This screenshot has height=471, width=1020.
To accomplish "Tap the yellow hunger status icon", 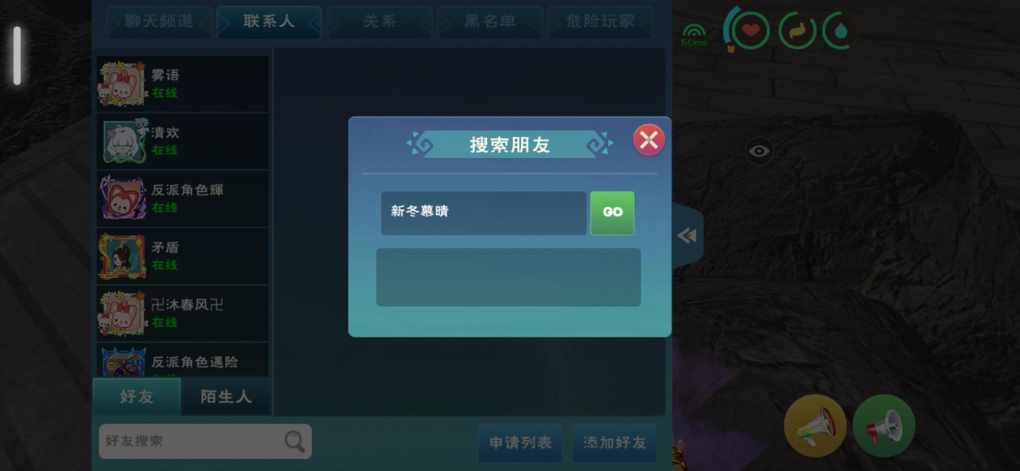I will tap(798, 31).
